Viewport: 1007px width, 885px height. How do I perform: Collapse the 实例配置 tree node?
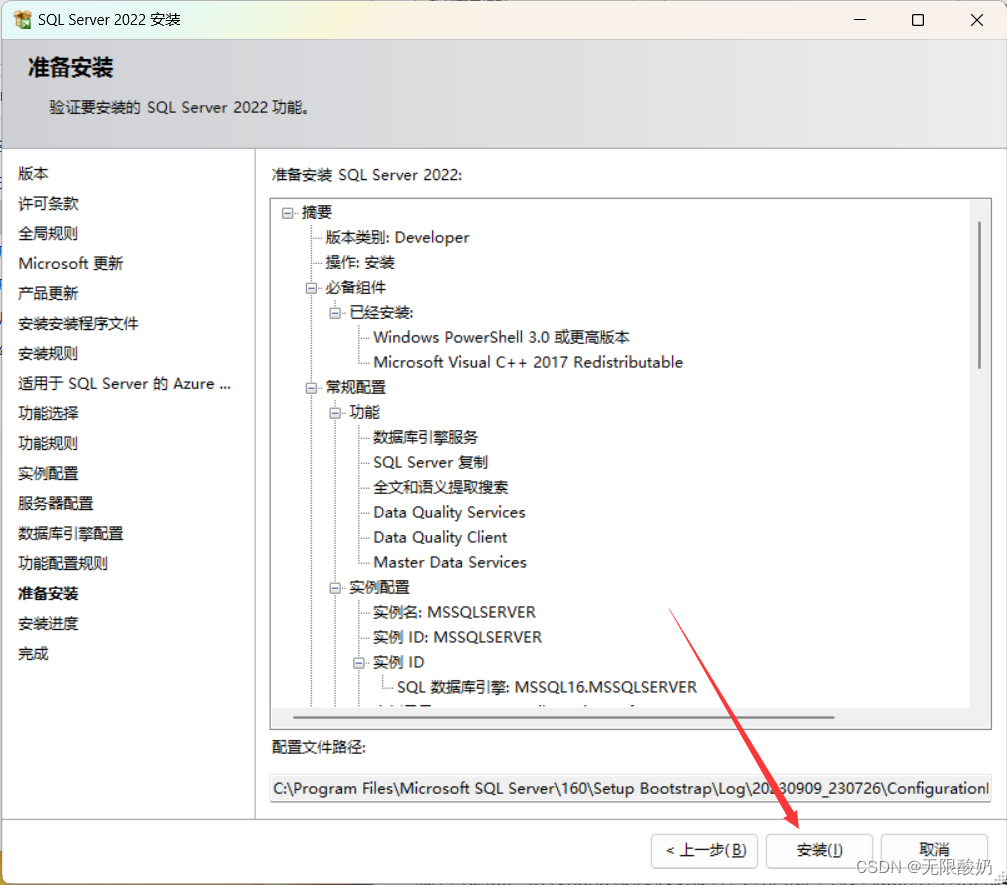tap(336, 588)
